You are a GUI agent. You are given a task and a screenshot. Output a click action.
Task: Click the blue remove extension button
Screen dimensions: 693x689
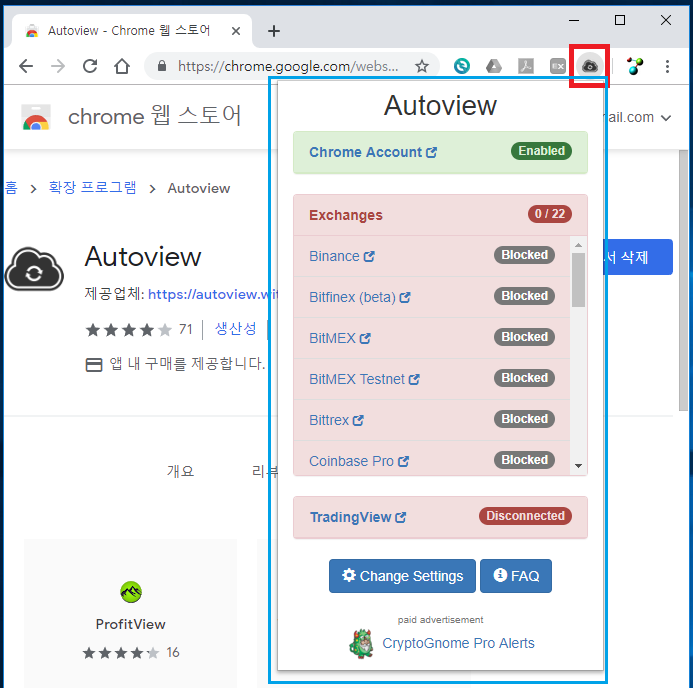[x=638, y=257]
